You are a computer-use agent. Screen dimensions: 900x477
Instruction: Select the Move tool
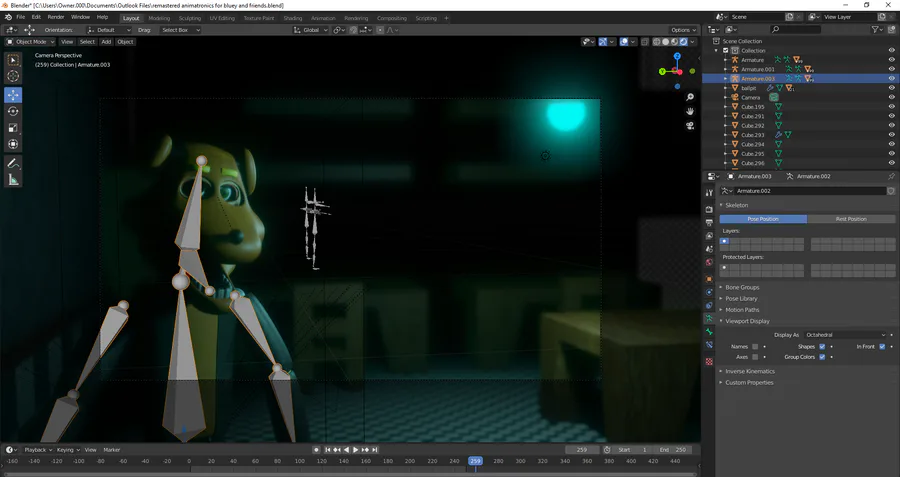coord(13,95)
